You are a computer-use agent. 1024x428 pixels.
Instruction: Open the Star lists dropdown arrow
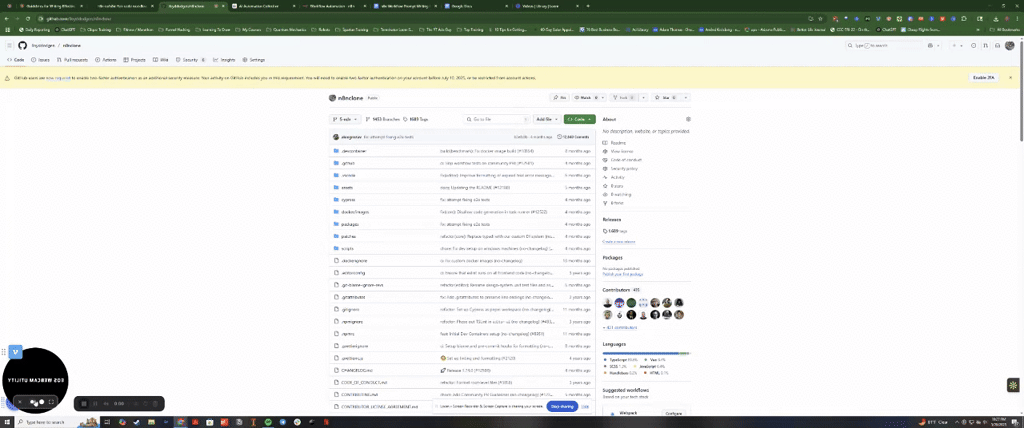pos(686,97)
